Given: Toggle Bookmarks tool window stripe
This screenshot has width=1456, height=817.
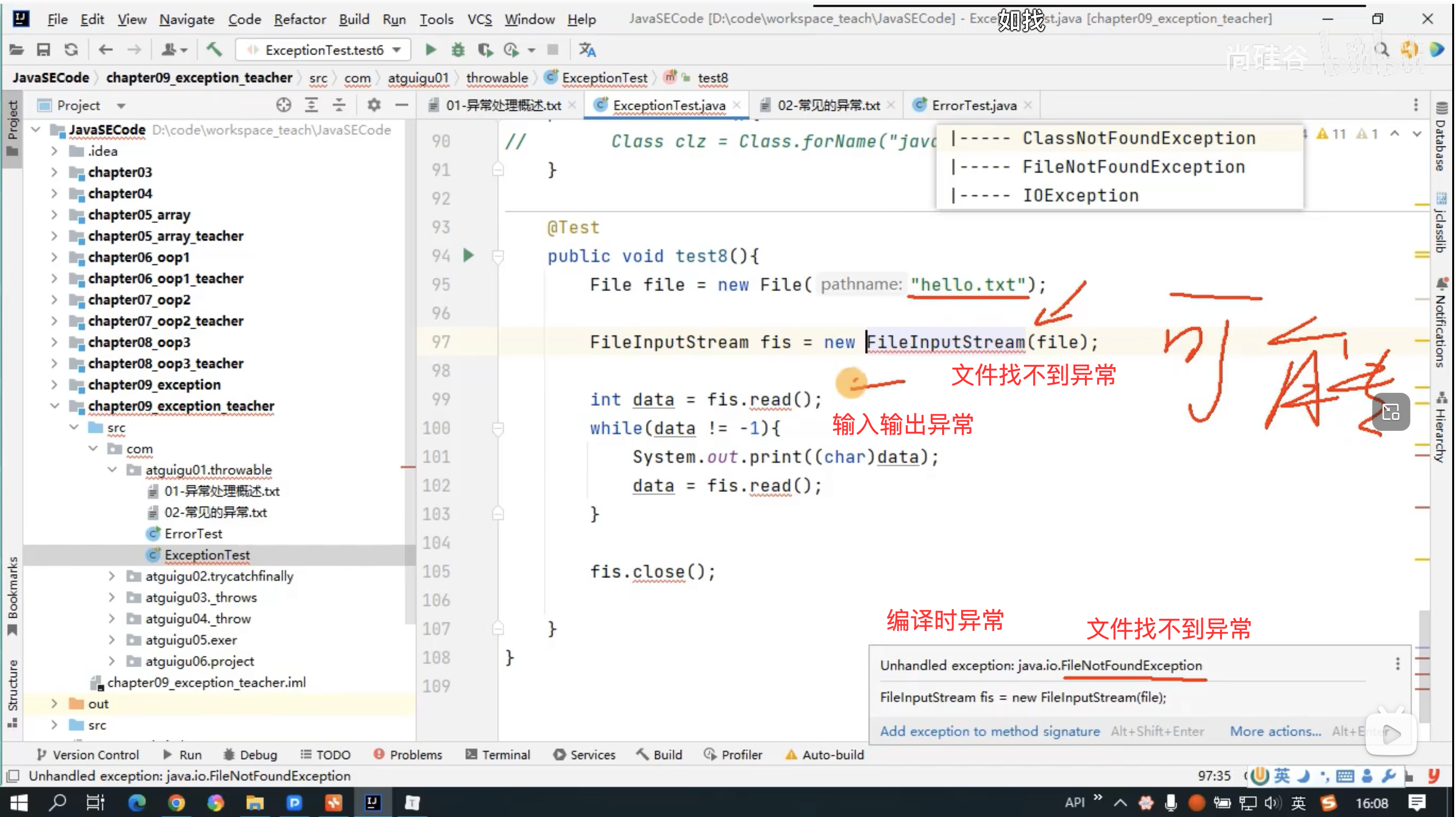Looking at the screenshot, I should pos(12,596).
